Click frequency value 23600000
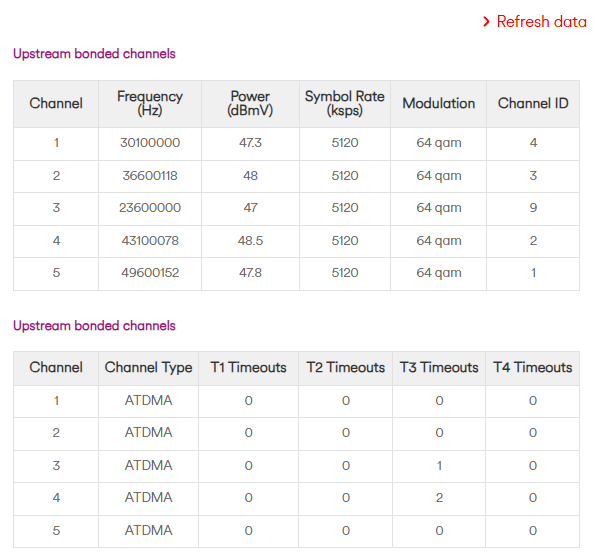This screenshot has width=596, height=560. pos(150,208)
